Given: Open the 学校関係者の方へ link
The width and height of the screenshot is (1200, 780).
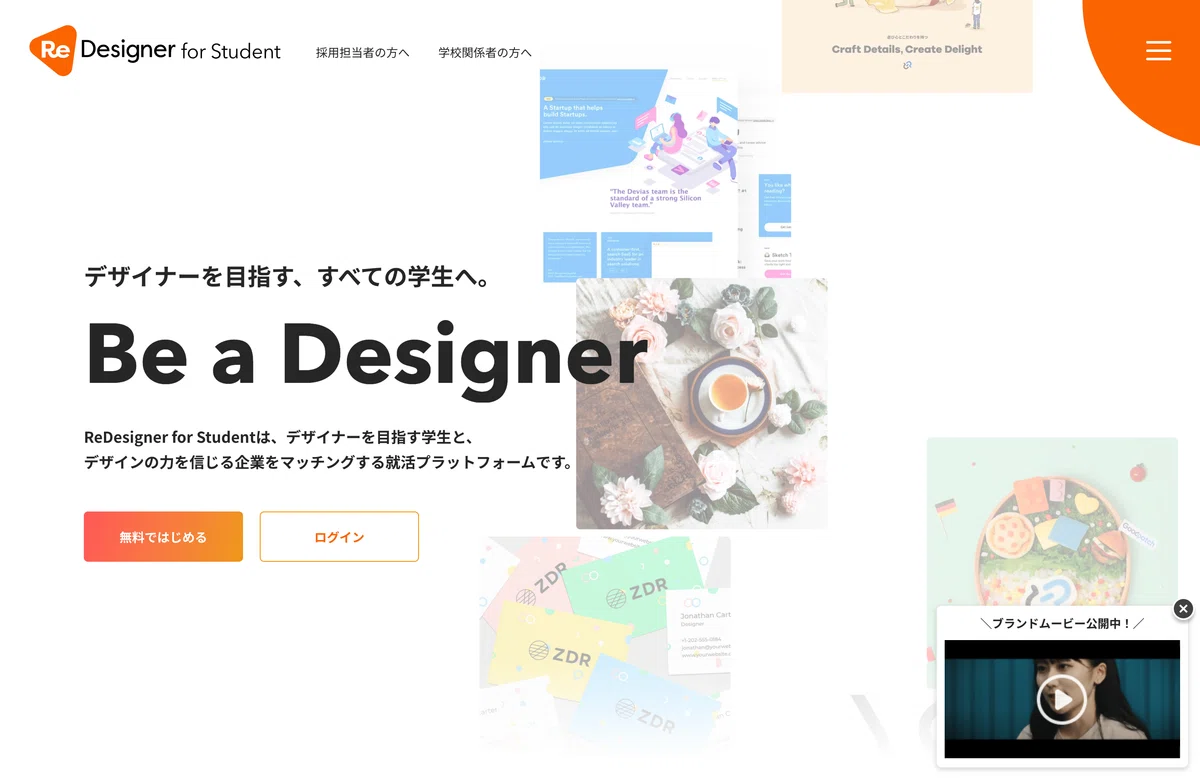Looking at the screenshot, I should pyautogui.click(x=485, y=53).
